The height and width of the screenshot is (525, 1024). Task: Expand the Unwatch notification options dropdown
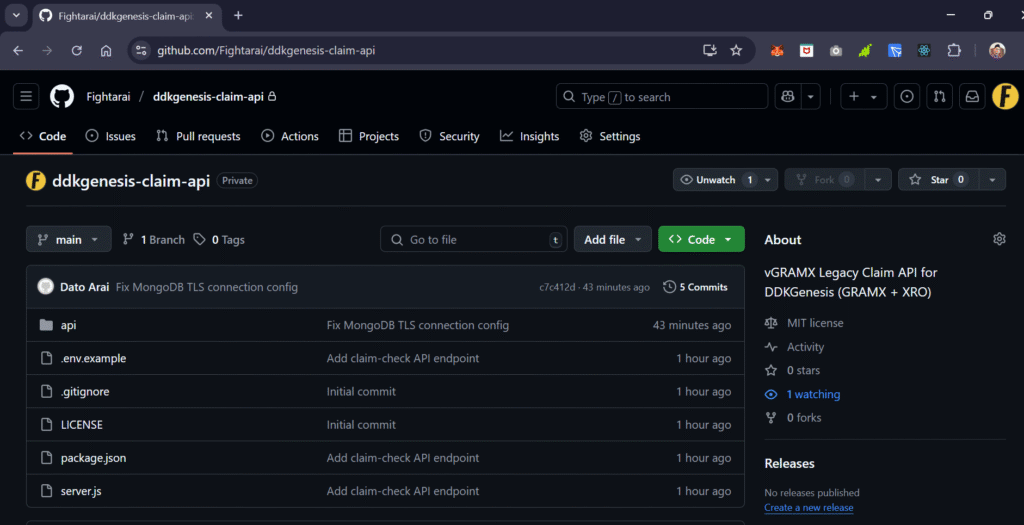click(768, 180)
